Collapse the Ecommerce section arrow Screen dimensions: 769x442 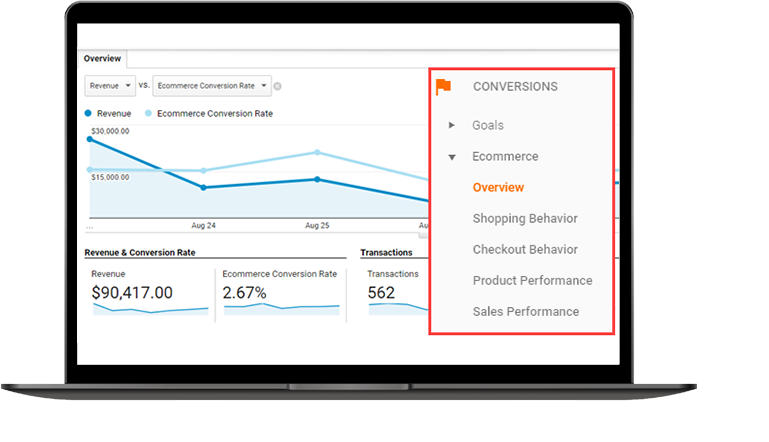(452, 157)
